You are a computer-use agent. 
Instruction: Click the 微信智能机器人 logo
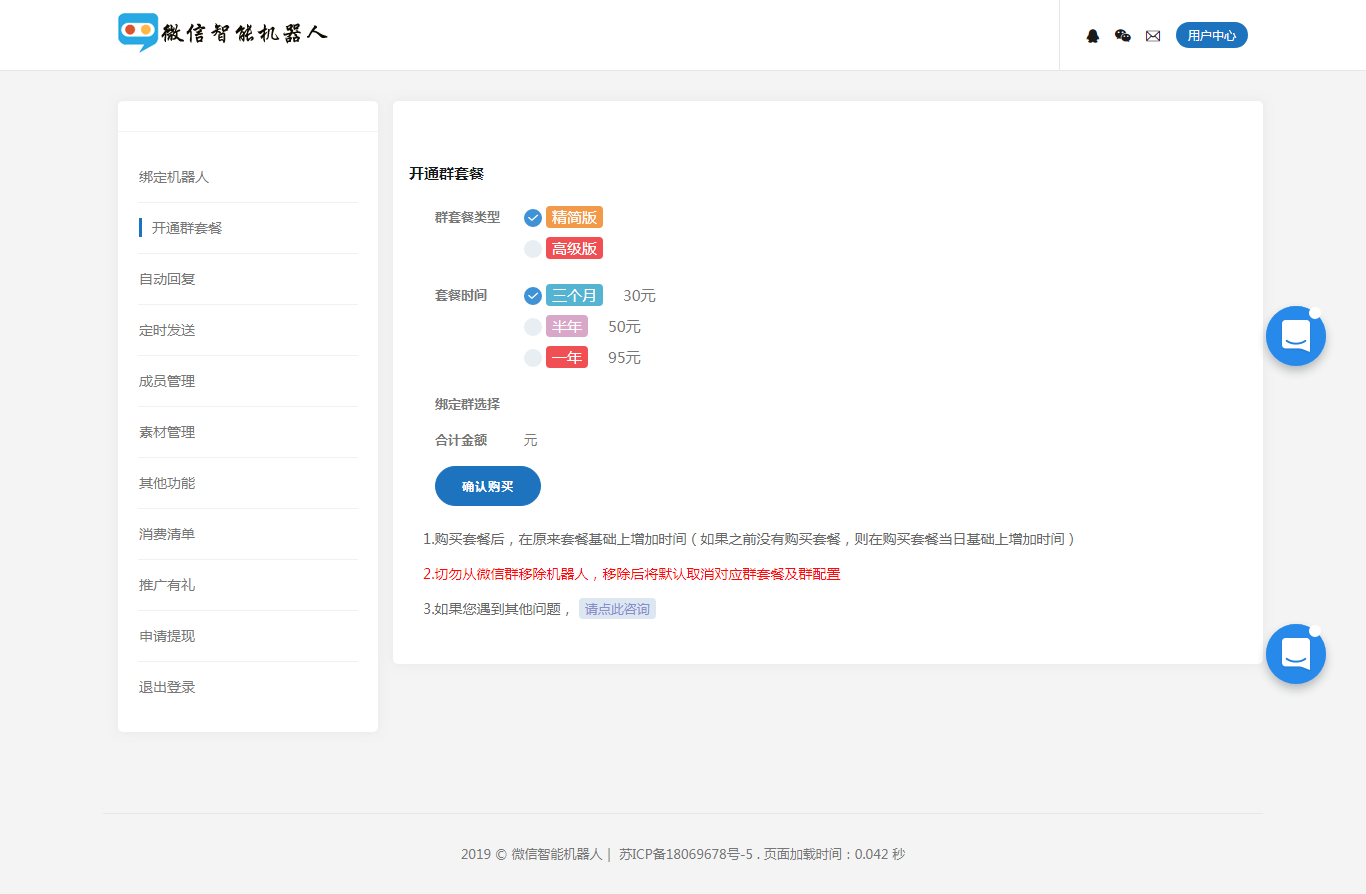[x=222, y=33]
